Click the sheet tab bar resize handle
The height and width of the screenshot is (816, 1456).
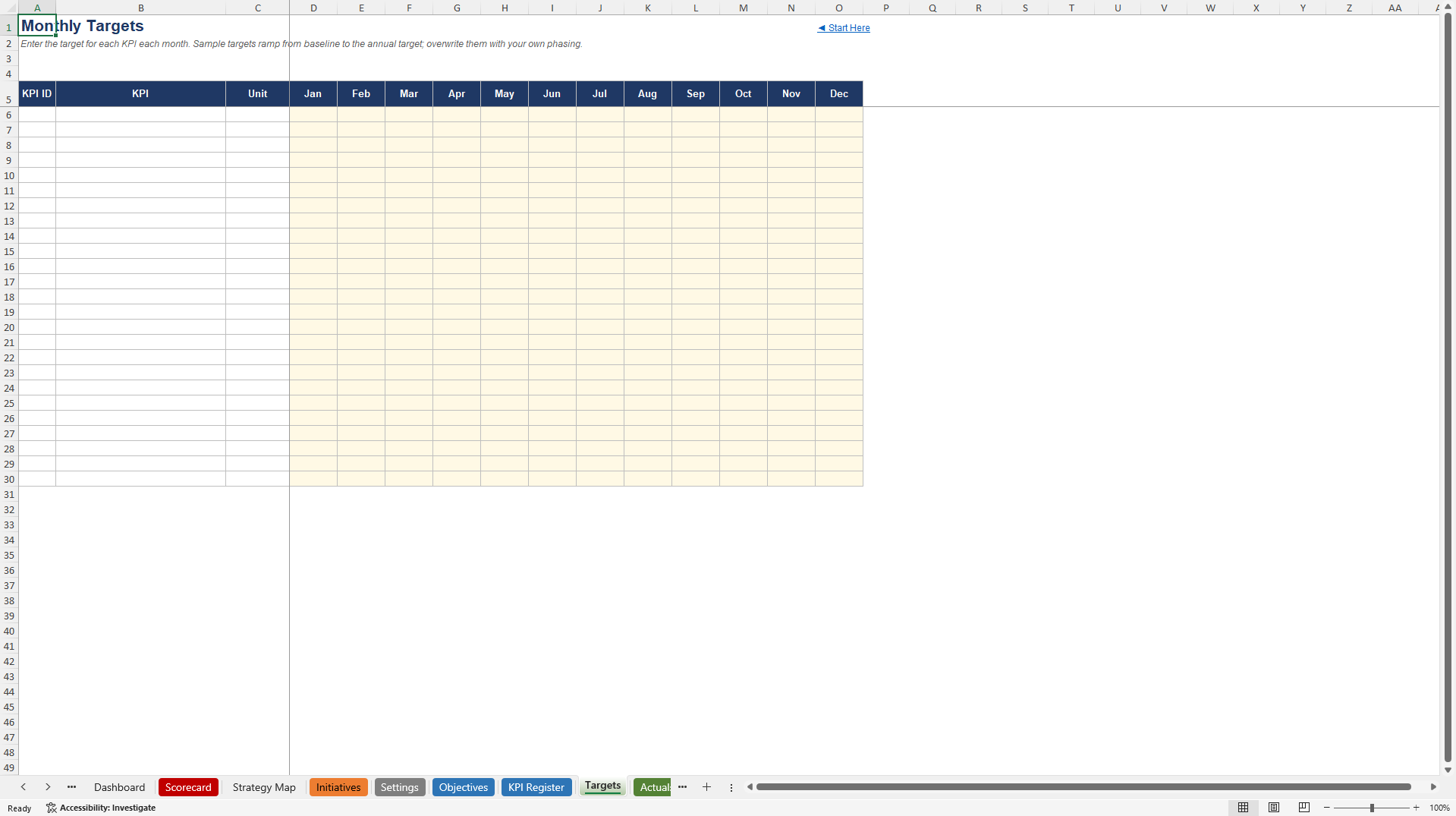pos(731,788)
